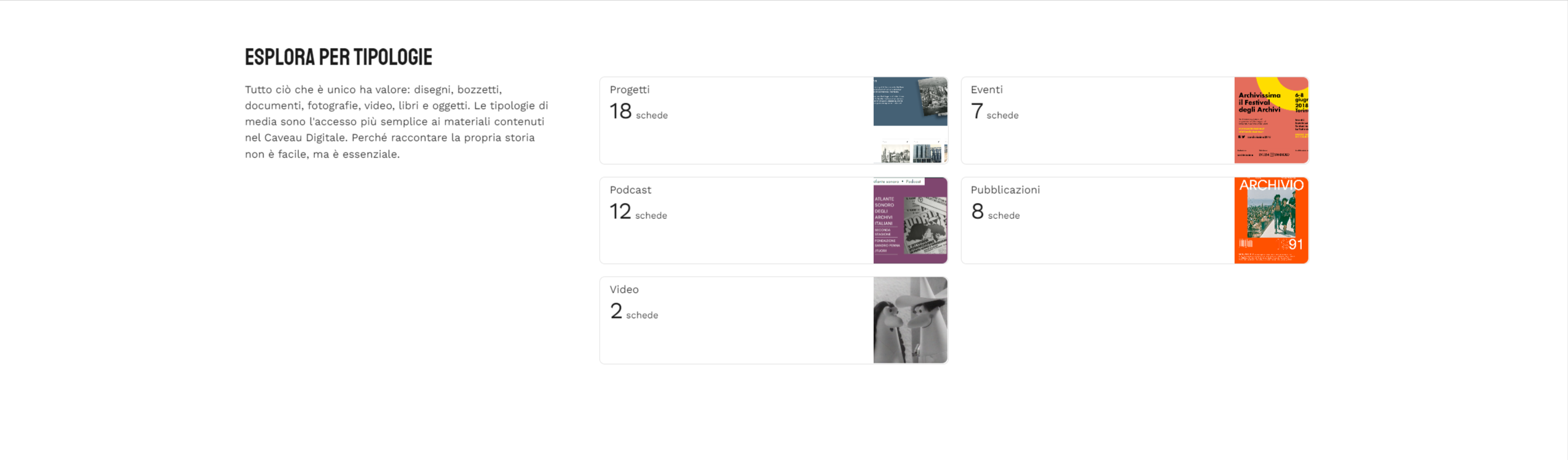Open the orange Archivio 91 cover thumbnail
Viewport: 1568px width, 460px height.
(1271, 220)
